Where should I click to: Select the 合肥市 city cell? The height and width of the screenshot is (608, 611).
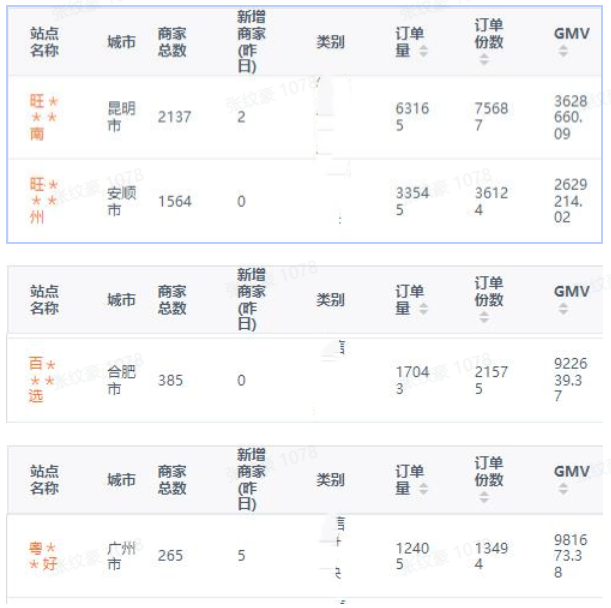point(121,380)
